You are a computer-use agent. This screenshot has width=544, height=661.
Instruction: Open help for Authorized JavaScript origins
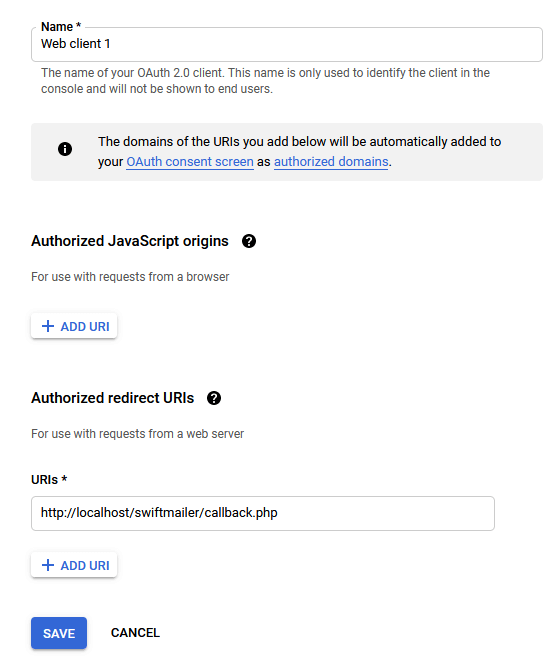click(x=249, y=241)
